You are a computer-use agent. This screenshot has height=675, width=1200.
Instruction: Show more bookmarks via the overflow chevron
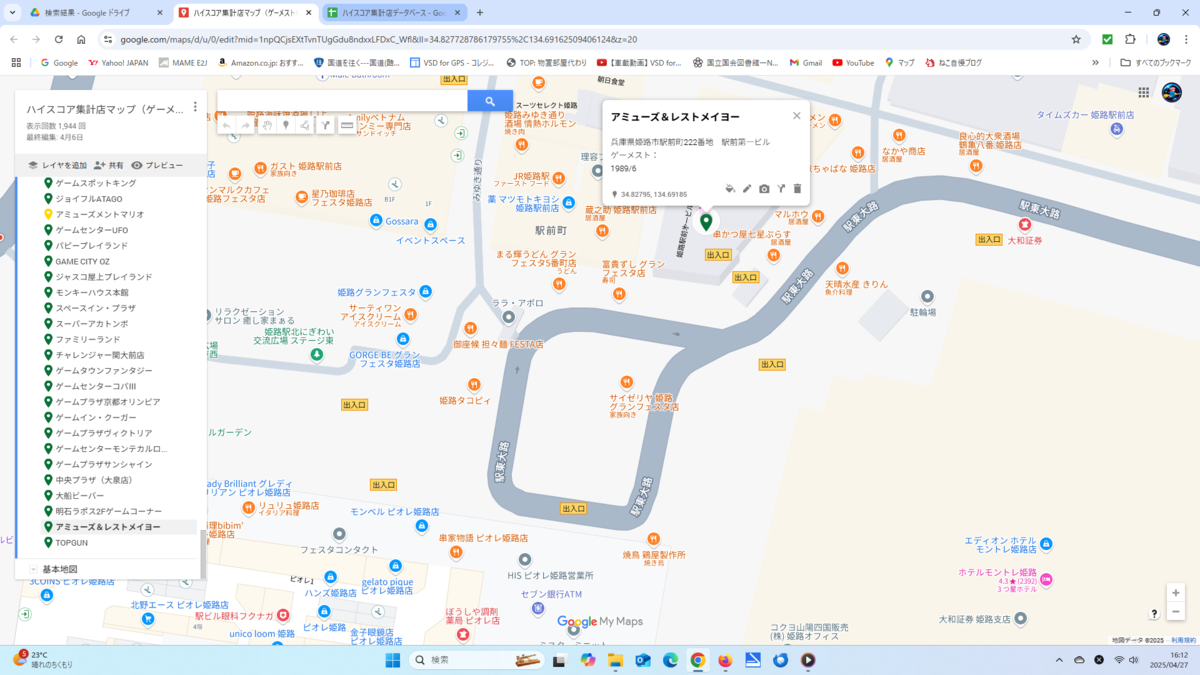tap(1095, 62)
